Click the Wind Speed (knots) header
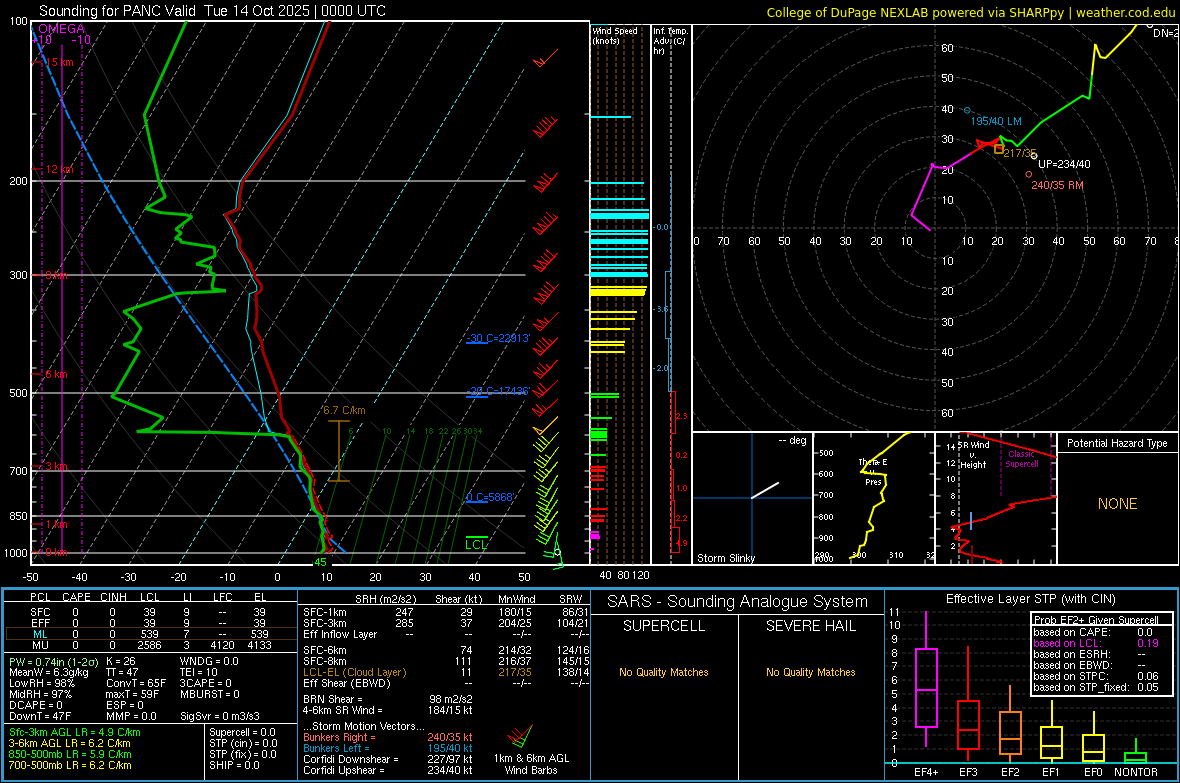 click(615, 35)
